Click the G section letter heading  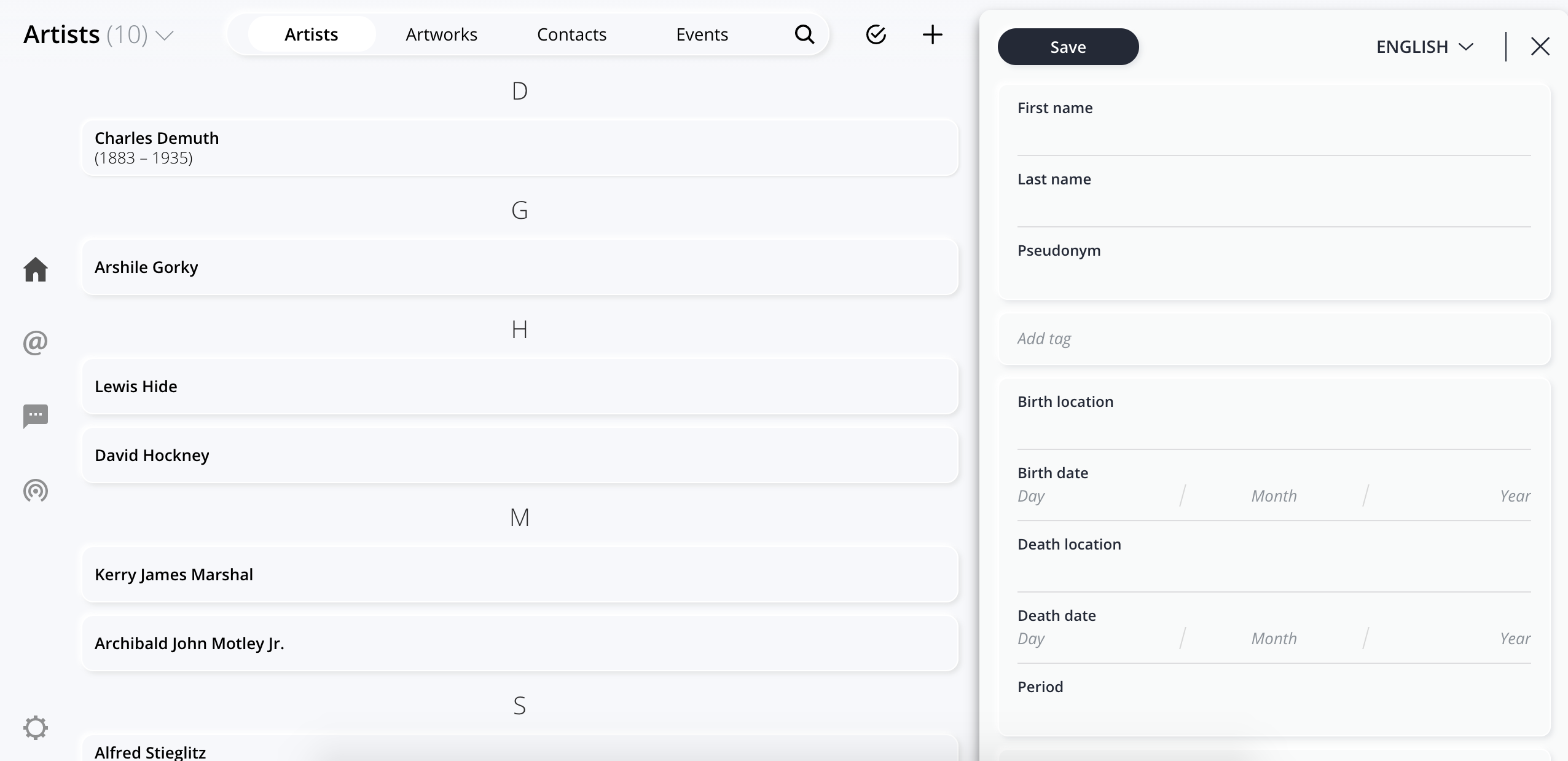pyautogui.click(x=520, y=210)
